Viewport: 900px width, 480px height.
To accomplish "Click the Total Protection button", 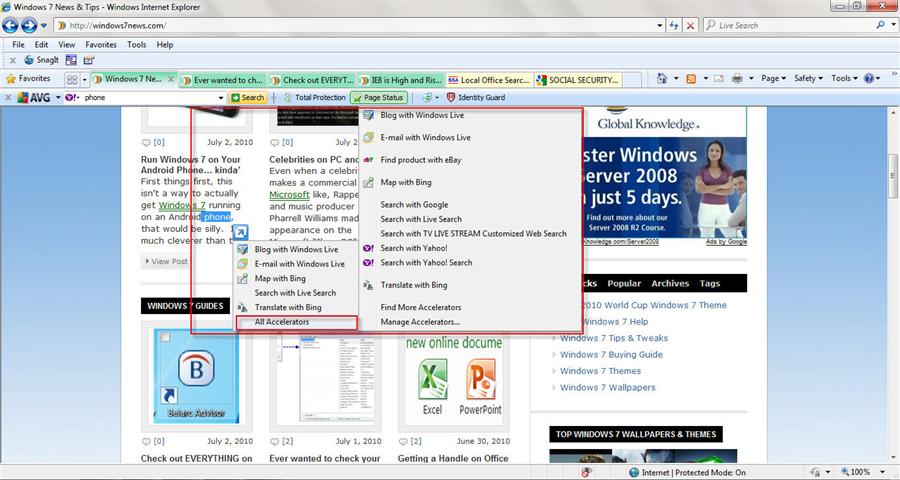I will pyautogui.click(x=315, y=98).
